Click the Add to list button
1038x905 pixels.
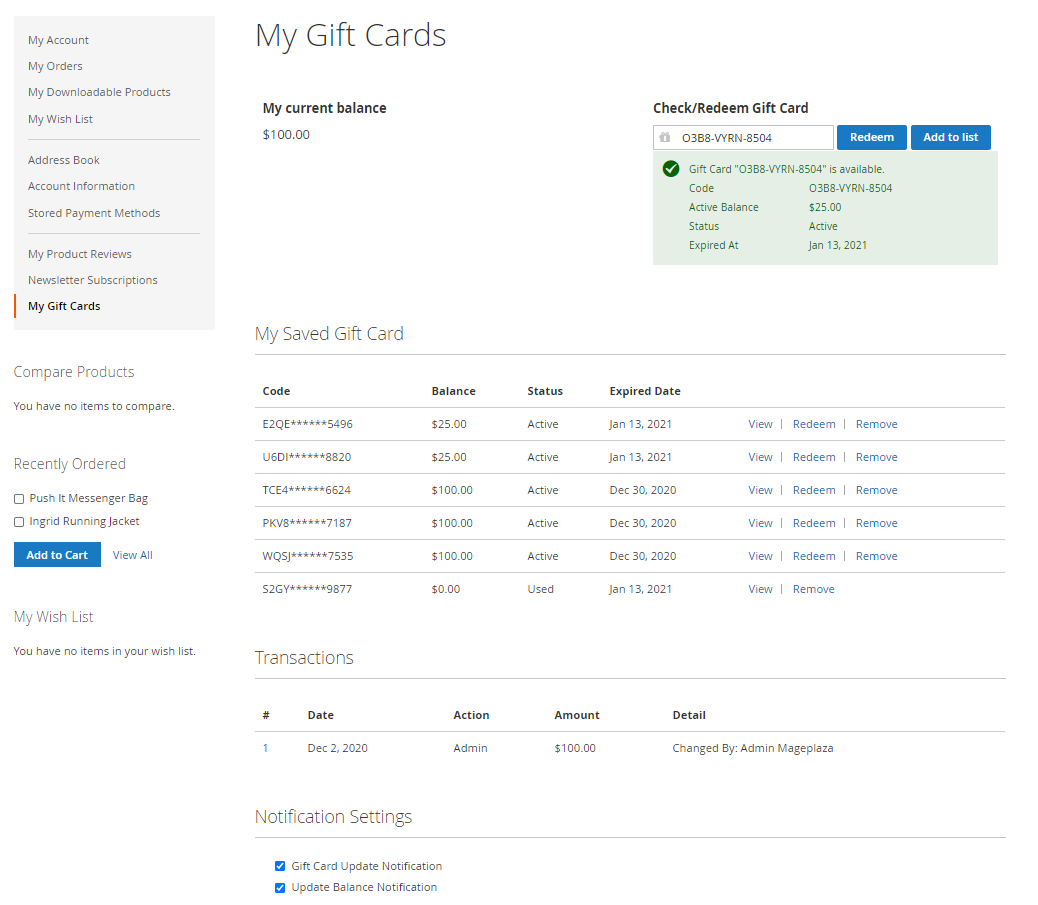(950, 137)
